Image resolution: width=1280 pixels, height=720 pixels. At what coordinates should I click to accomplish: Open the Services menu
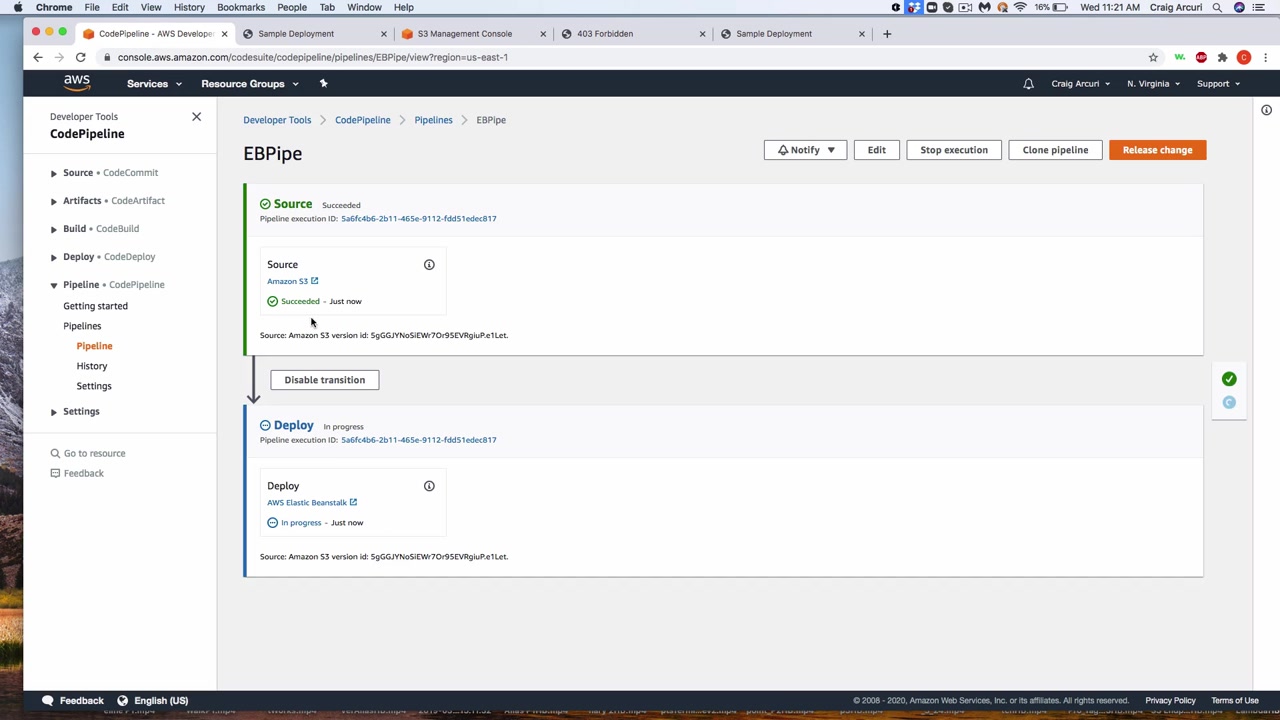coord(154,84)
